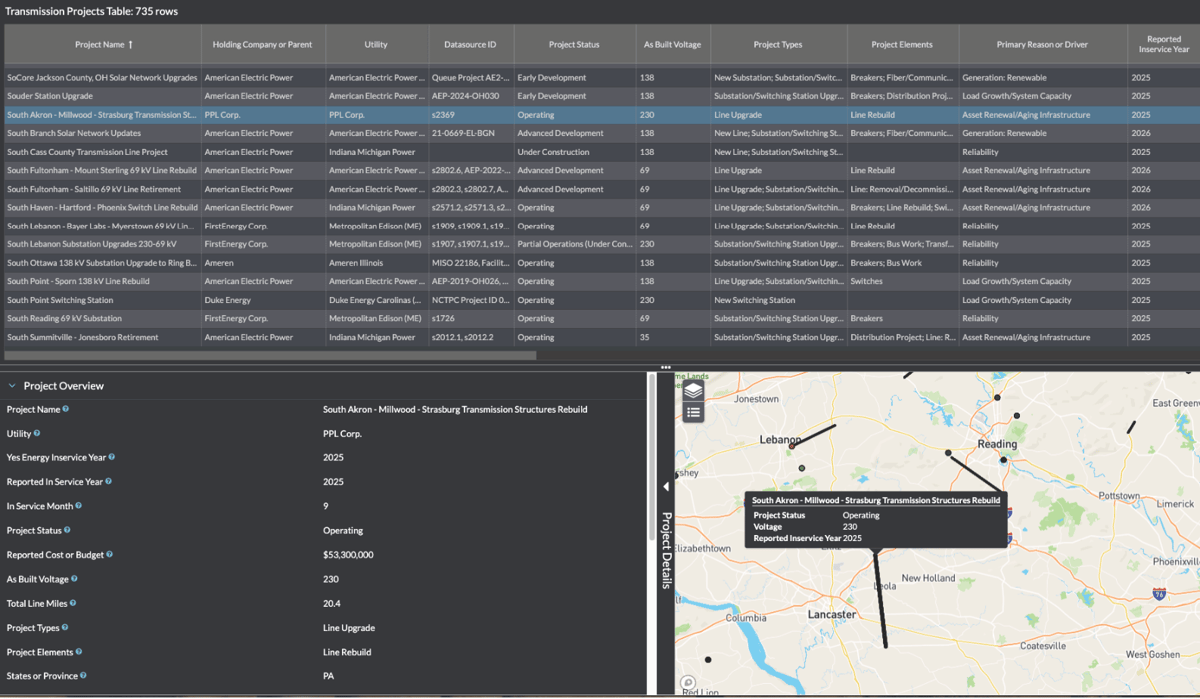The image size is (1200, 699).
Task: Select South Point - Sporn 138 kV Rebuild row
Action: (600, 281)
